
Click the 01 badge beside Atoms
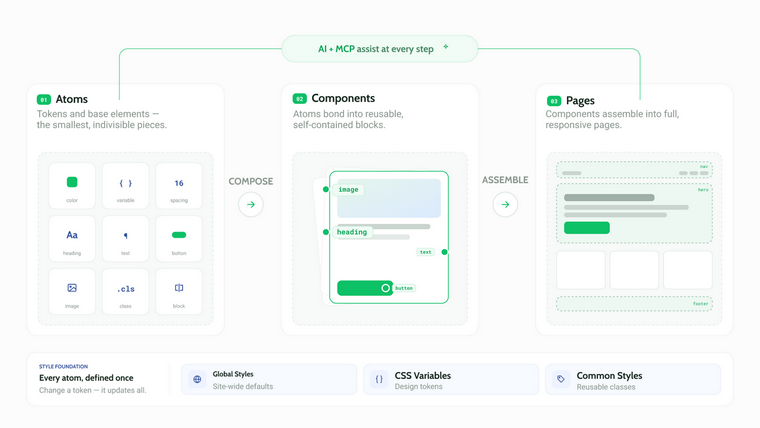pos(44,100)
